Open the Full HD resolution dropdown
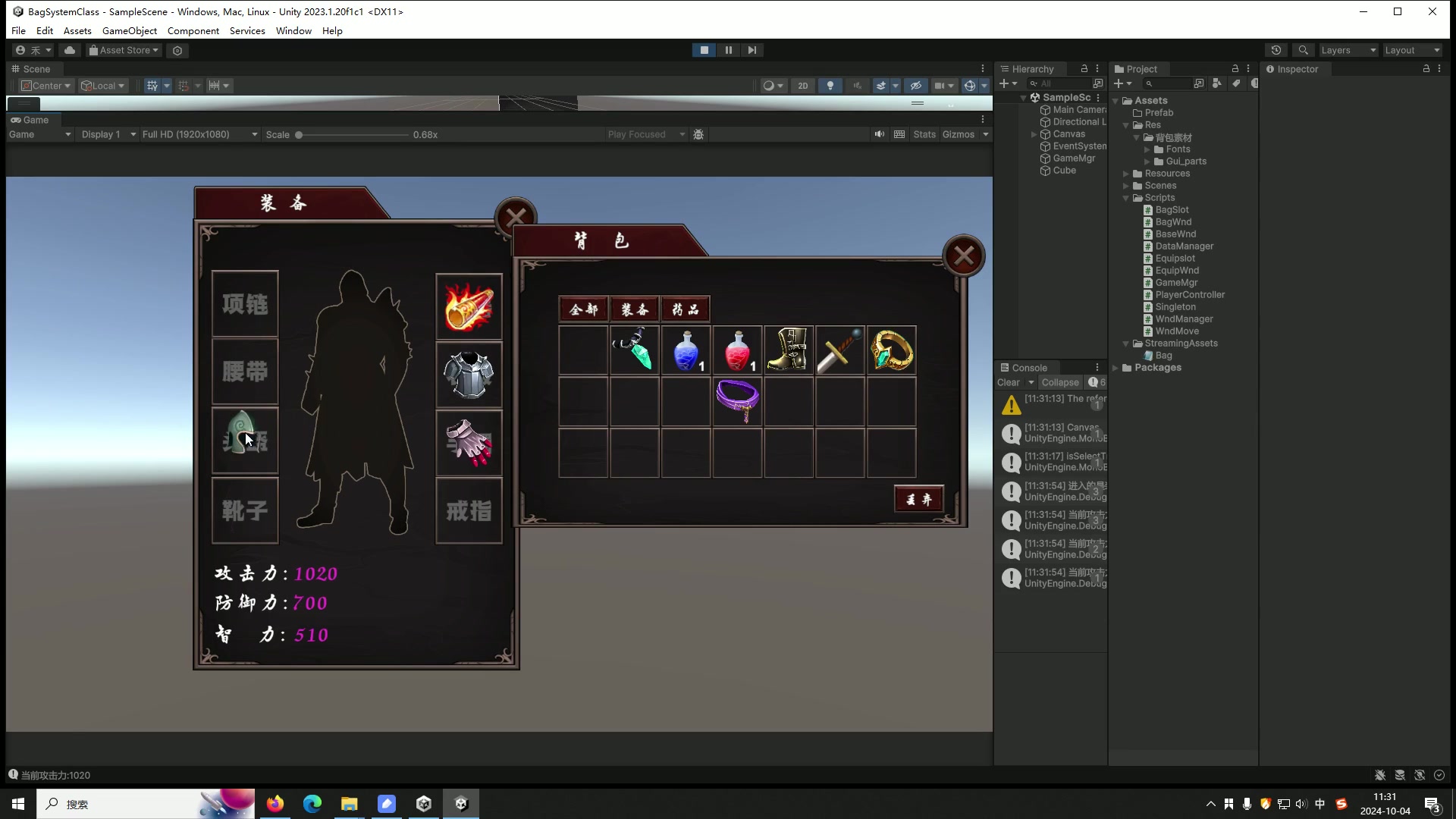The height and width of the screenshot is (819, 1456). click(199, 134)
